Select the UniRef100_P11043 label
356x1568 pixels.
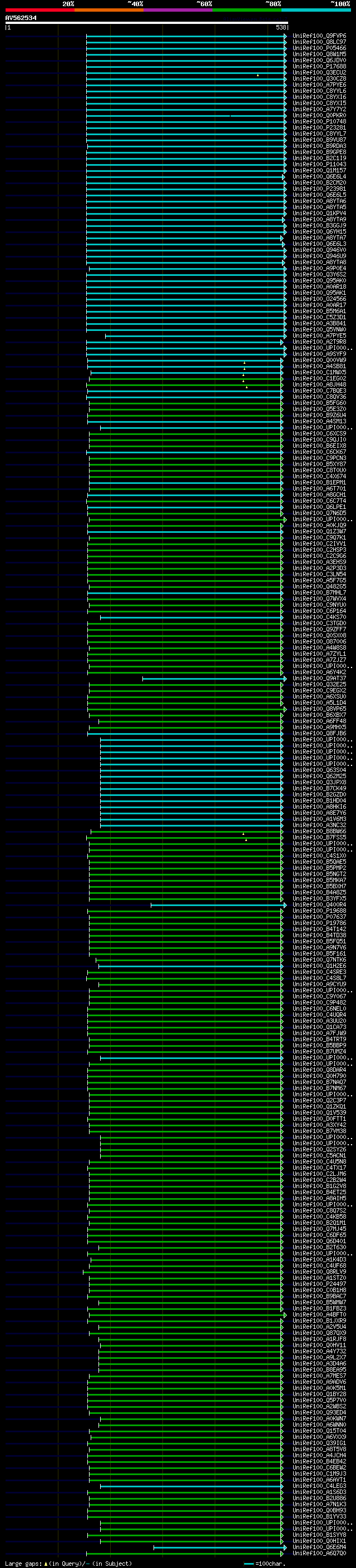click(x=319, y=164)
